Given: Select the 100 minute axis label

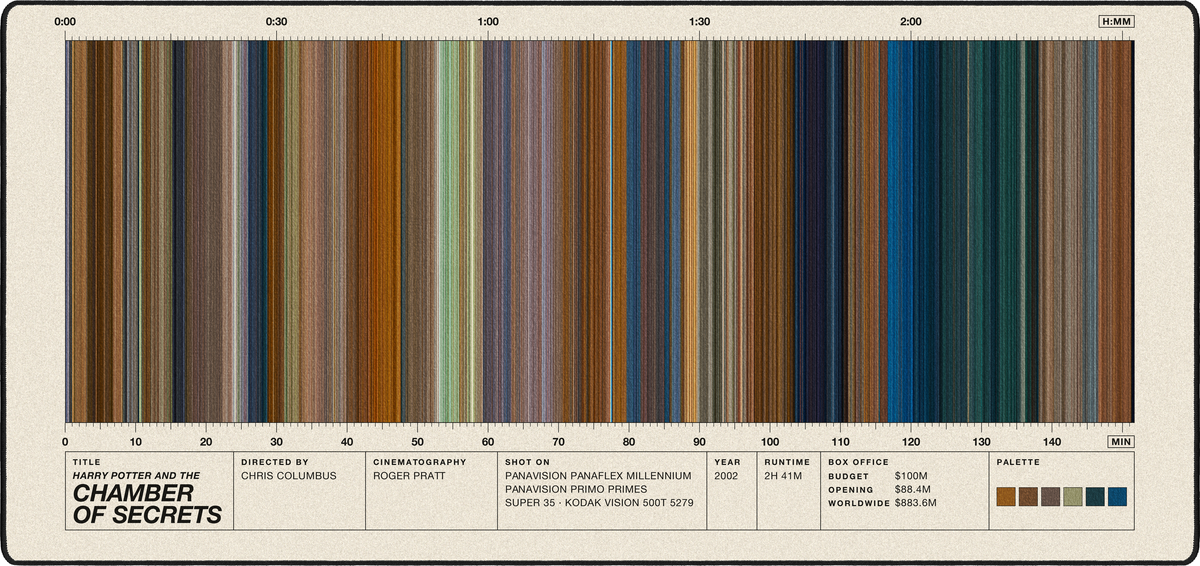Looking at the screenshot, I should (770, 441).
